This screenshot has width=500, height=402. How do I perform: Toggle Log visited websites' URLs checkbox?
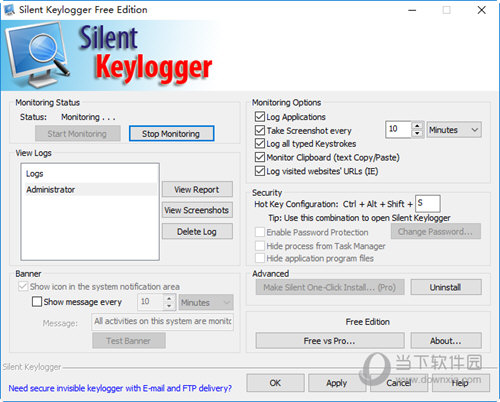pyautogui.click(x=260, y=171)
